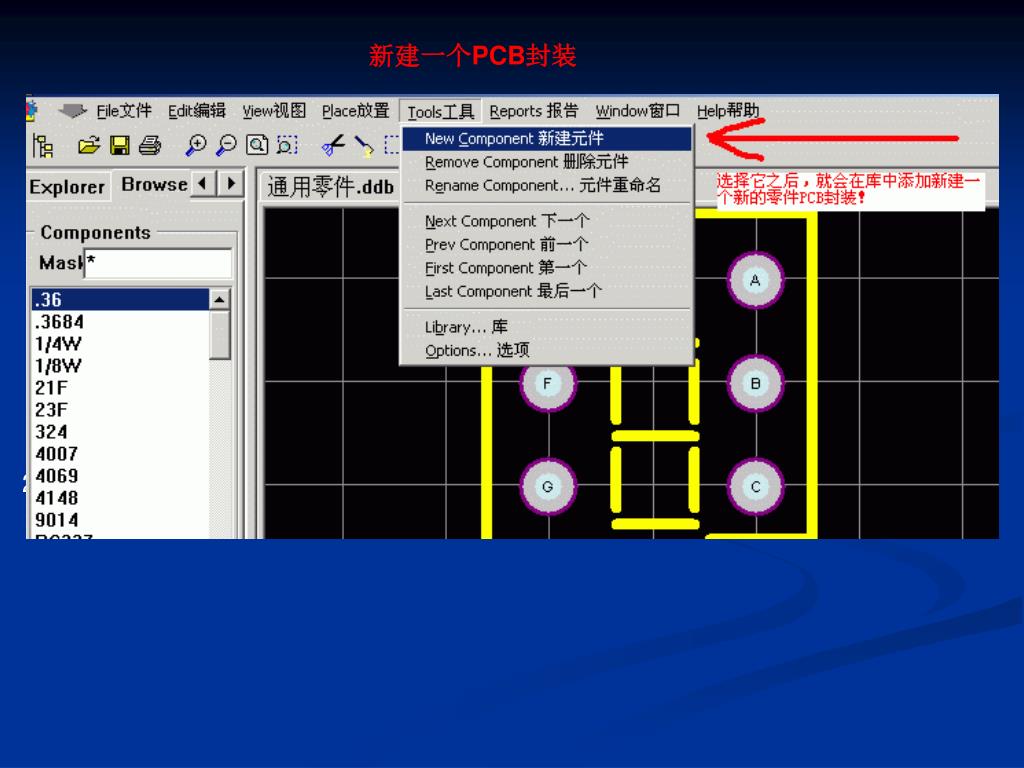The width and height of the screenshot is (1024, 768).
Task: Click the component list scroll-up arrow
Action: click(x=219, y=299)
